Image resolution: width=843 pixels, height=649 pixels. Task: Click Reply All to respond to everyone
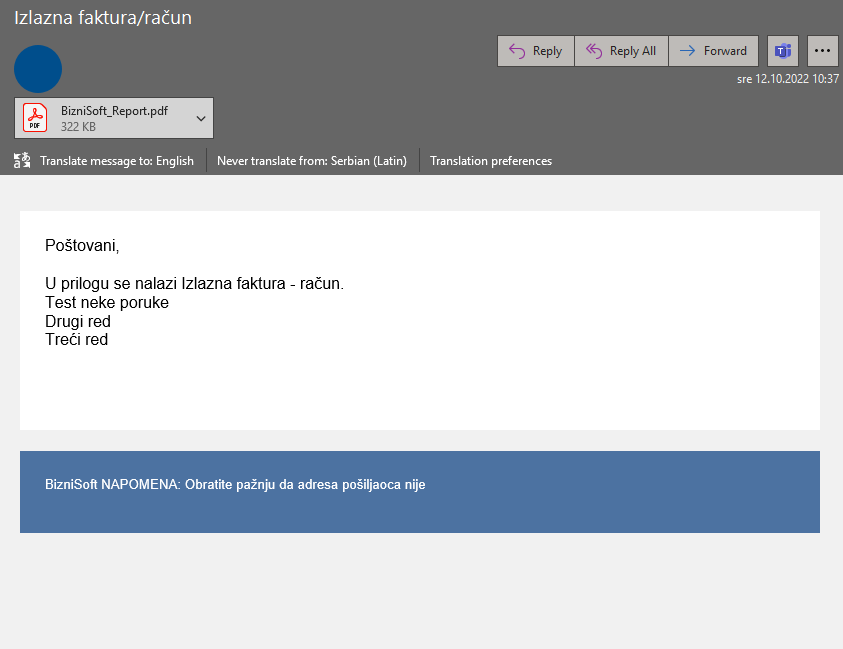pos(621,51)
